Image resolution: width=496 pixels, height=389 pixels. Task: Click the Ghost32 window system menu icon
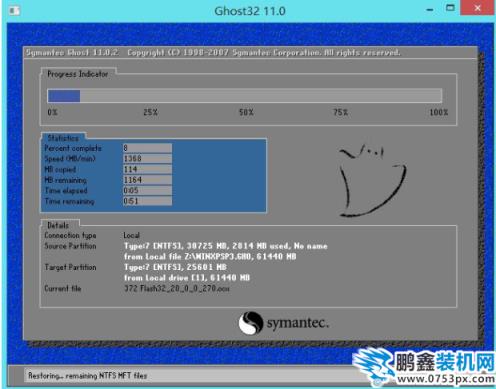coord(14,11)
